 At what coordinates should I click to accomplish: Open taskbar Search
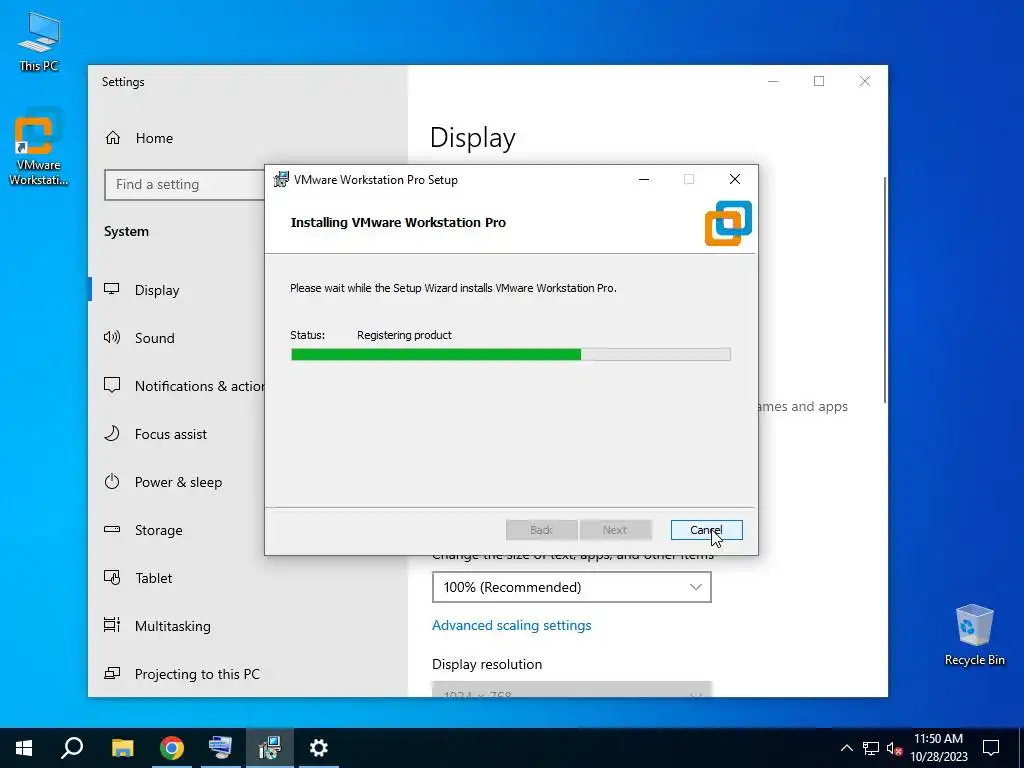point(72,748)
